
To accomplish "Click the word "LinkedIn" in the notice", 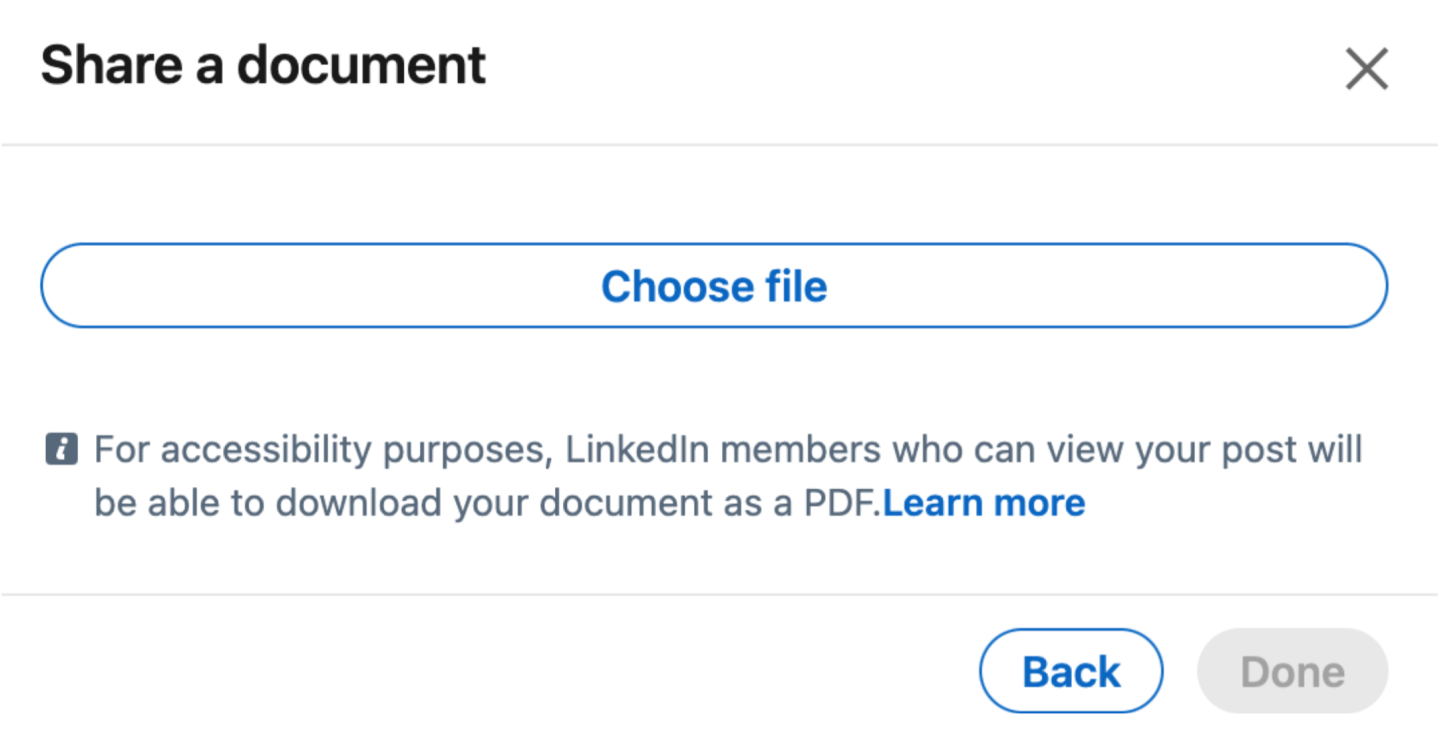I will [x=638, y=450].
